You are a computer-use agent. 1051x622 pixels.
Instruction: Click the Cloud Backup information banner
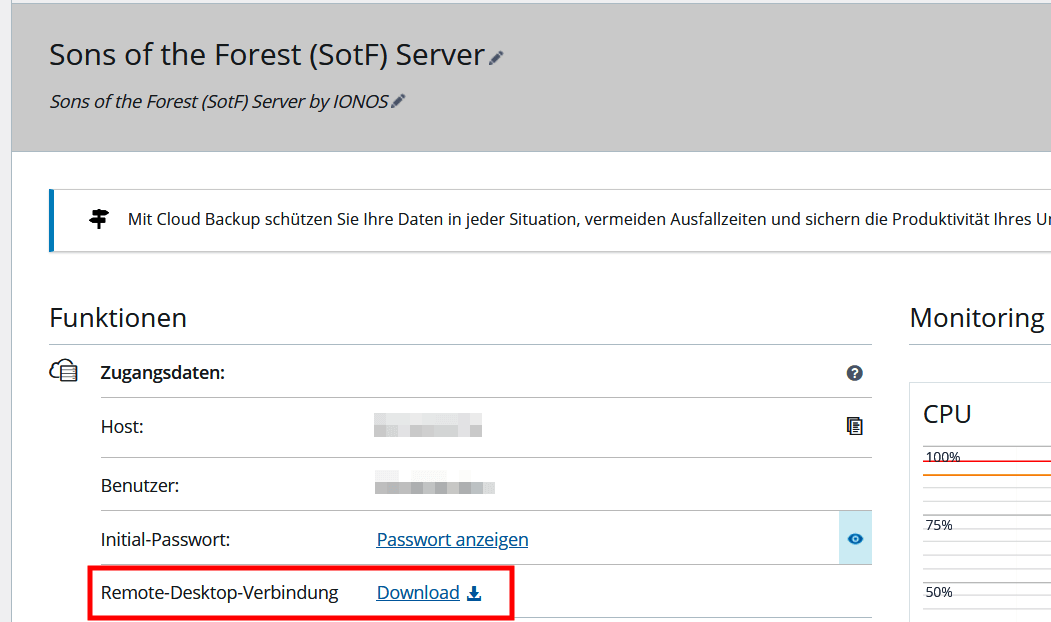point(500,219)
